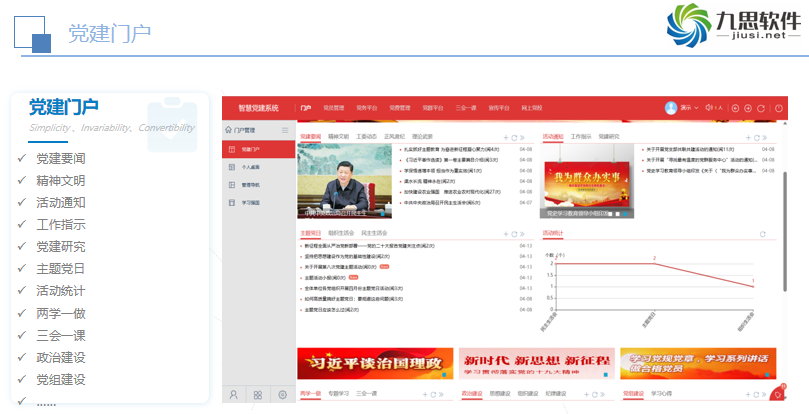Image resolution: width=809 pixels, height=414 pixels.
Task: Click the user profile icon in sidebar footer
Action: pos(233,395)
